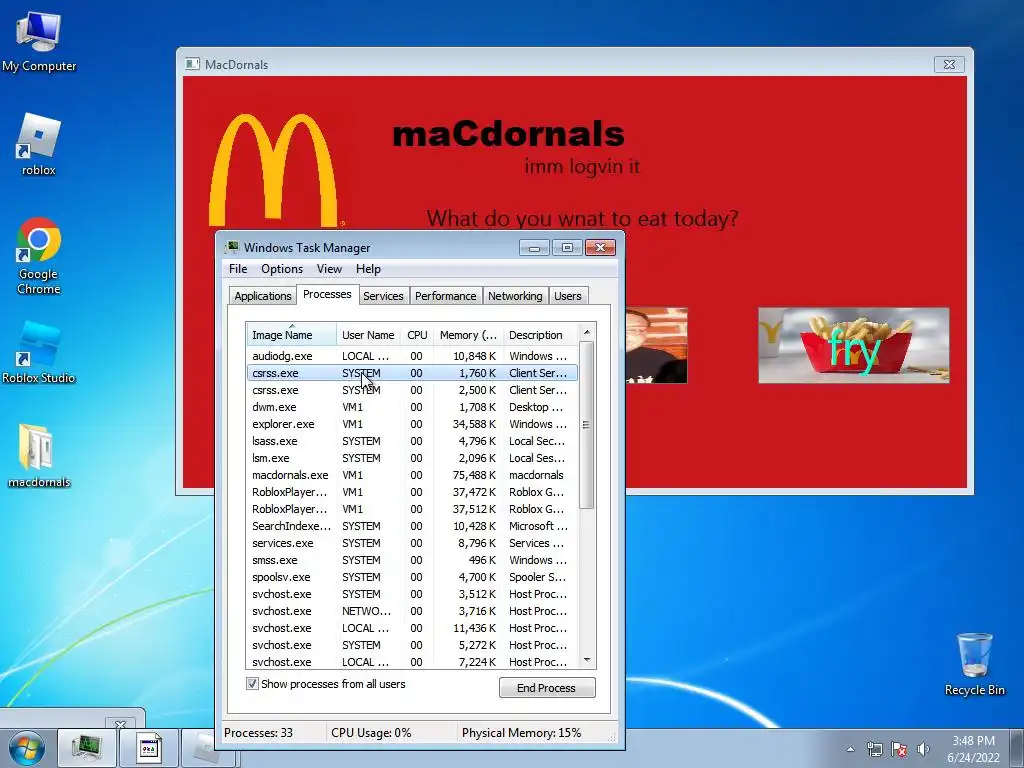The width and height of the screenshot is (1024, 768).
Task: Close the Windows Task Manager
Action: [600, 248]
